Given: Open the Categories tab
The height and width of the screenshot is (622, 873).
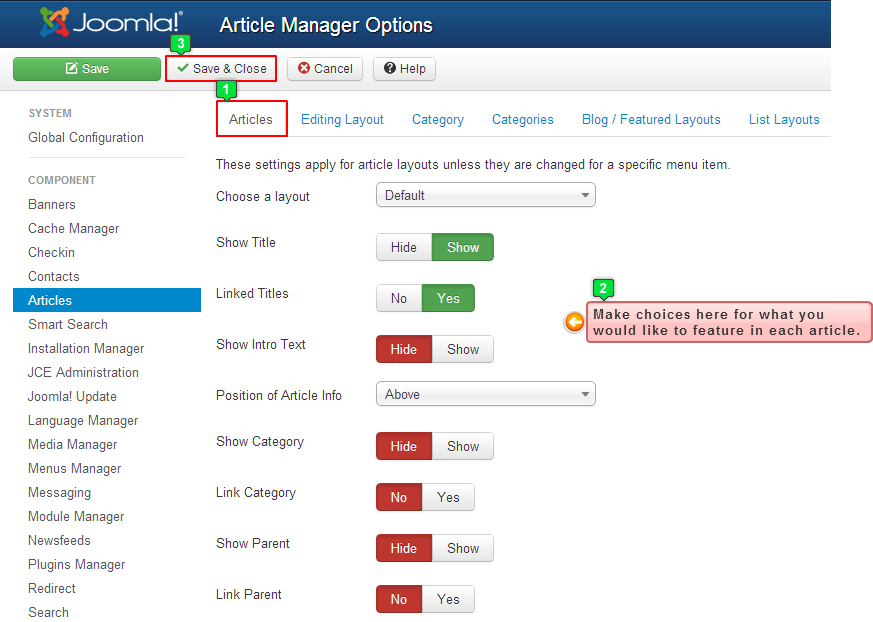Looking at the screenshot, I should tap(522, 119).
